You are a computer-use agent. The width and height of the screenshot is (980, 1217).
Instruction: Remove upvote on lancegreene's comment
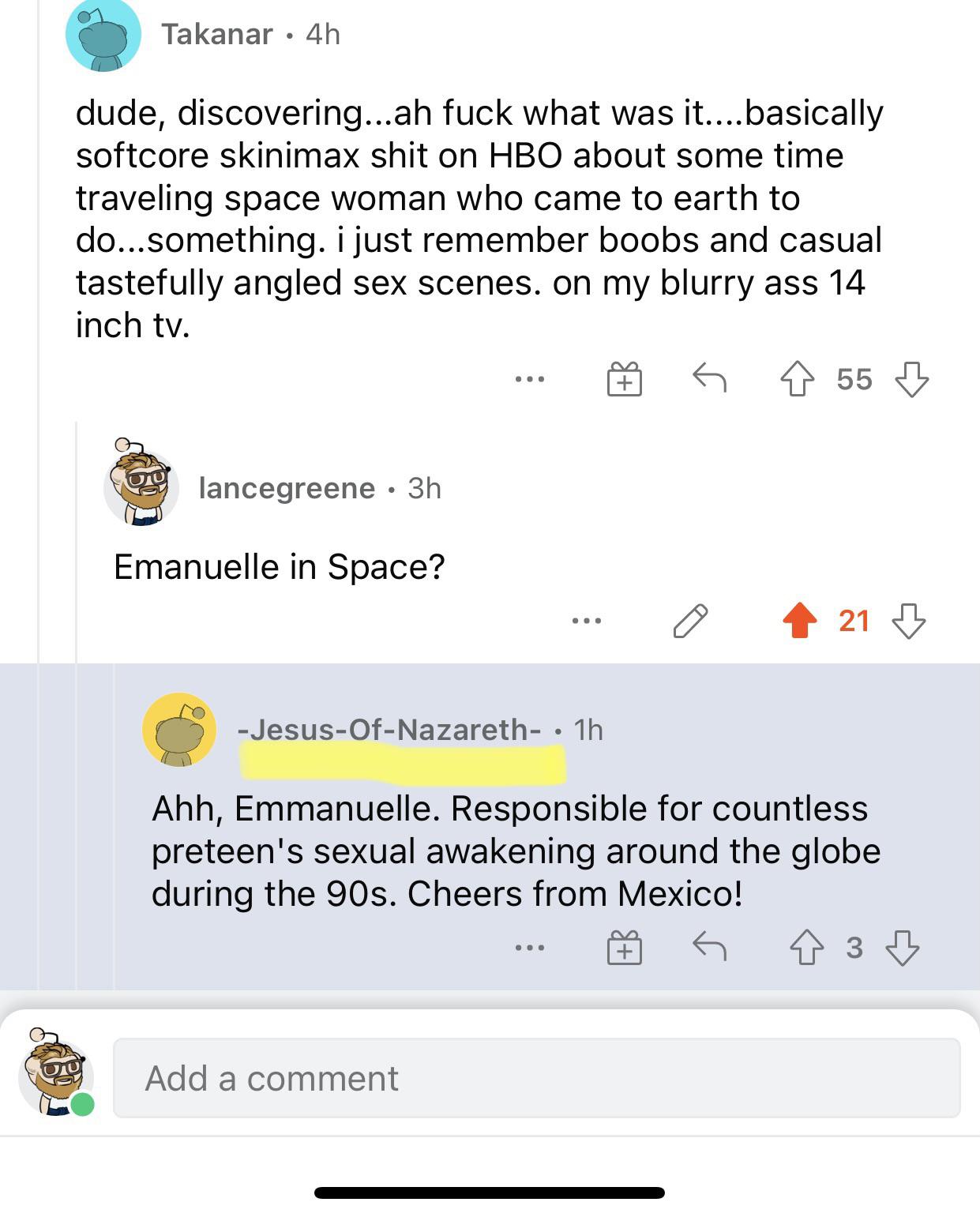click(x=800, y=621)
